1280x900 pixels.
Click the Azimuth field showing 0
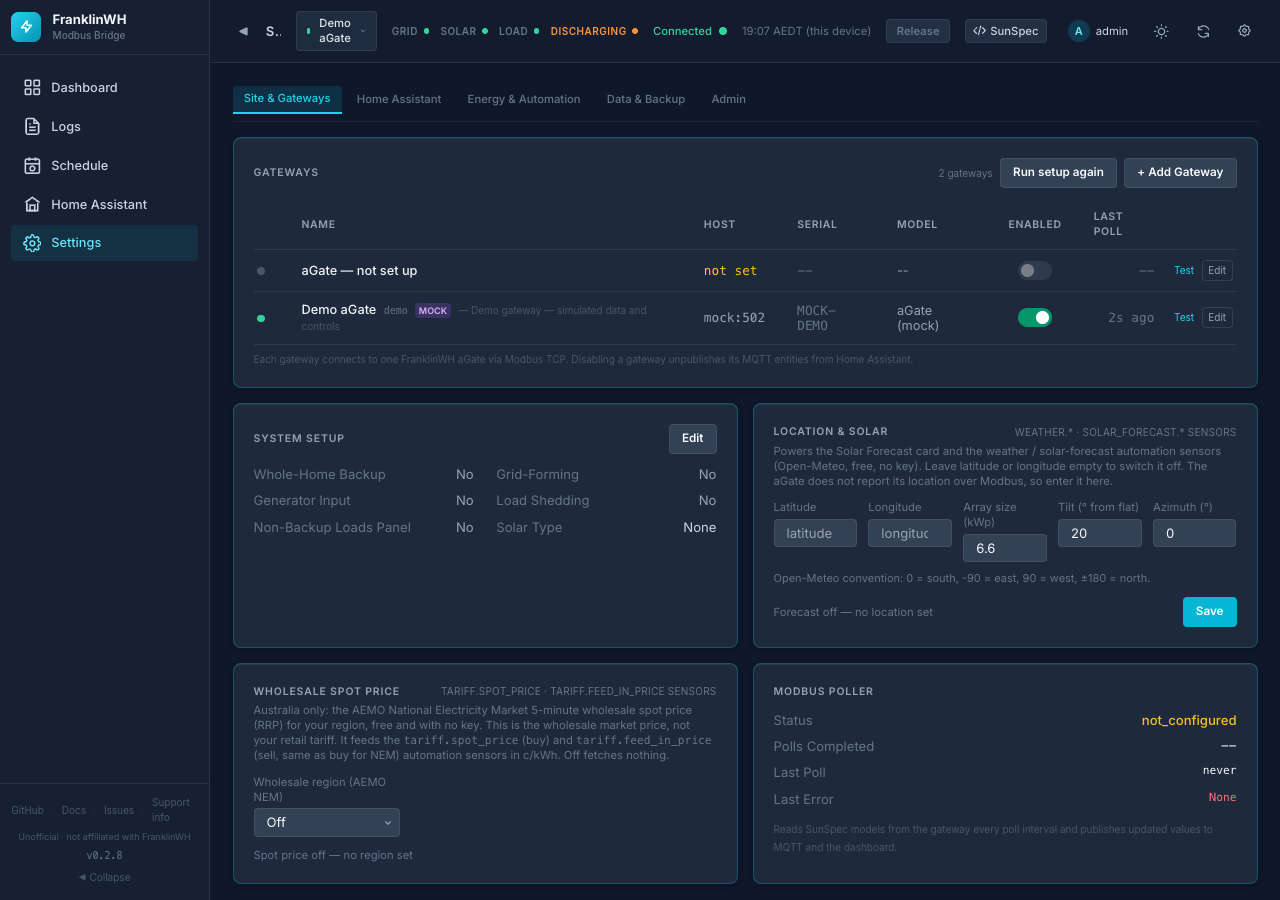[1195, 533]
